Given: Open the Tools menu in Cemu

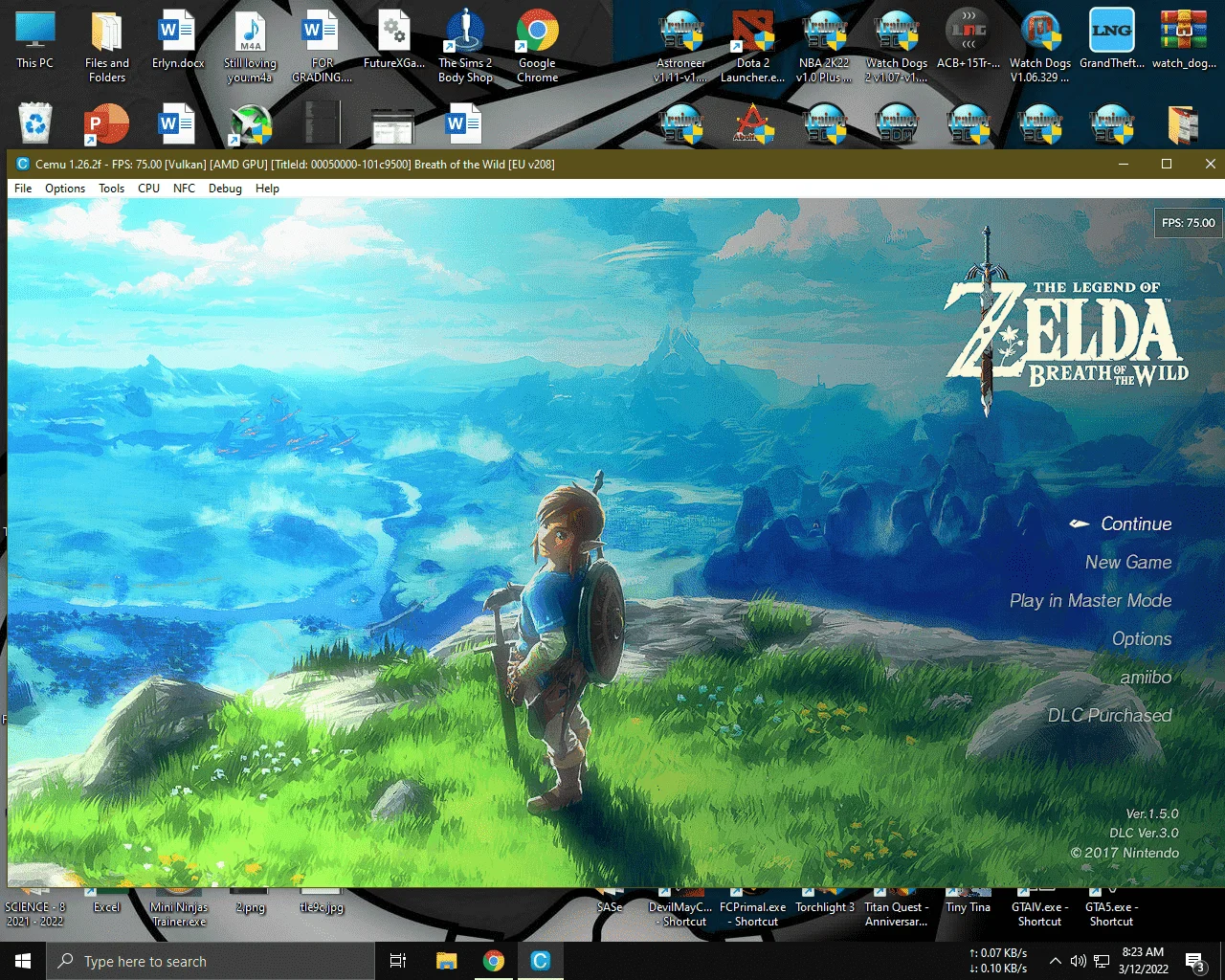Looking at the screenshot, I should [112, 189].
